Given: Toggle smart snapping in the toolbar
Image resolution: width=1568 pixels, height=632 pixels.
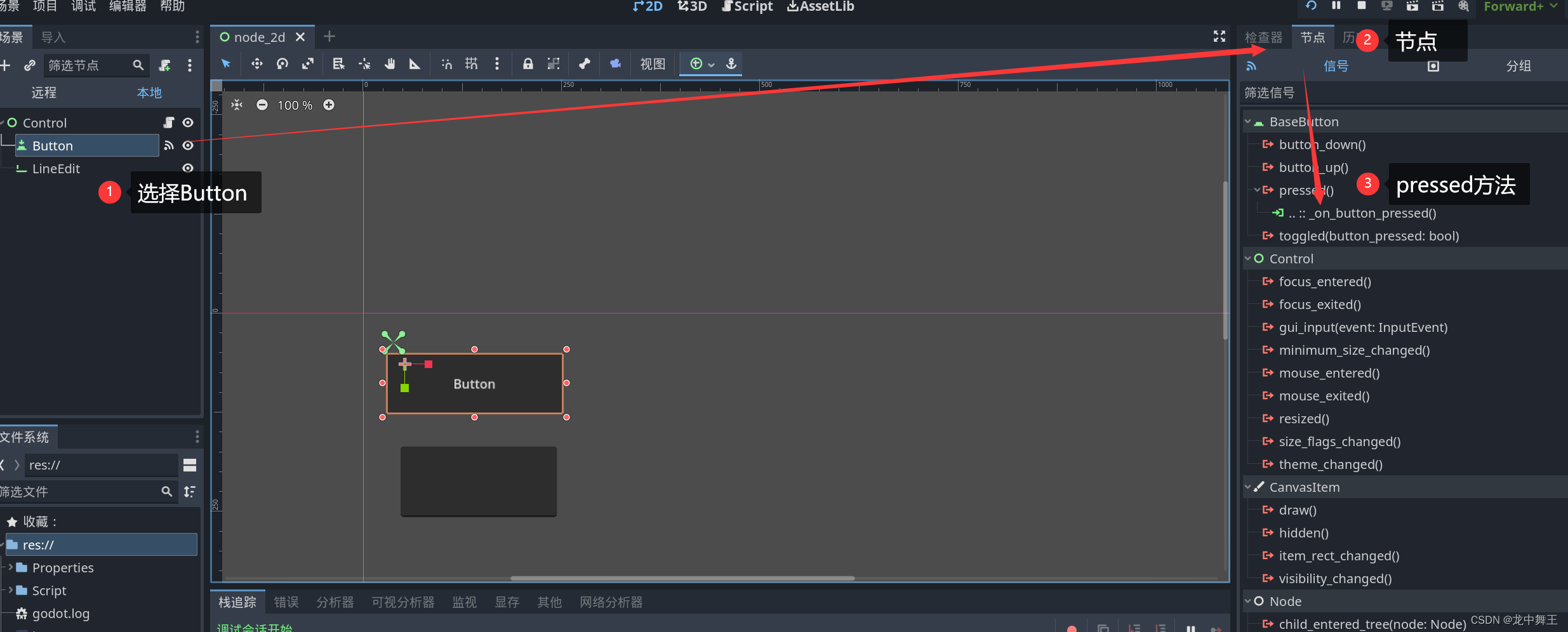Looking at the screenshot, I should coord(447,63).
